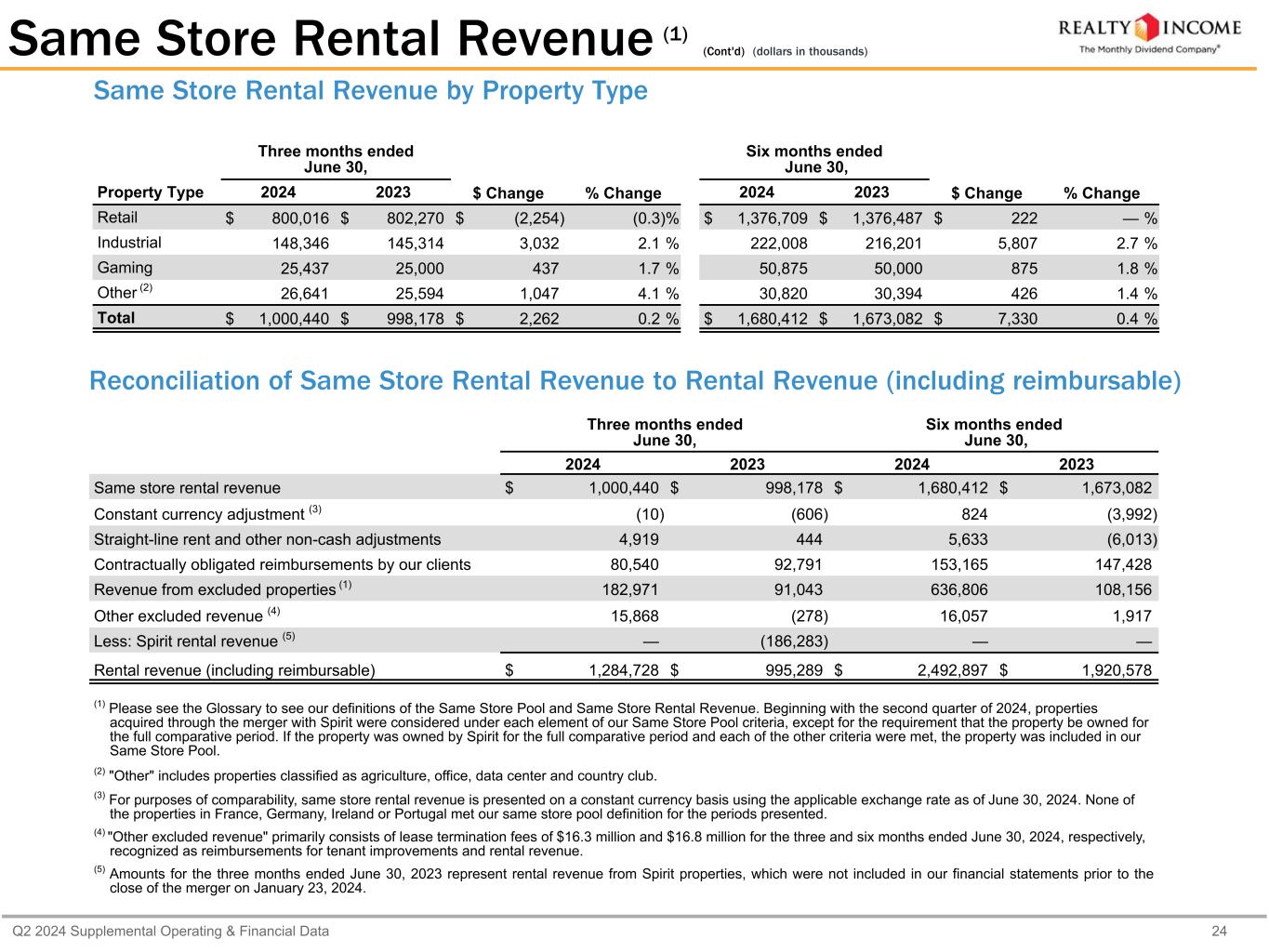Select the "Industrial" row label
1269x952 pixels.
tap(129, 243)
